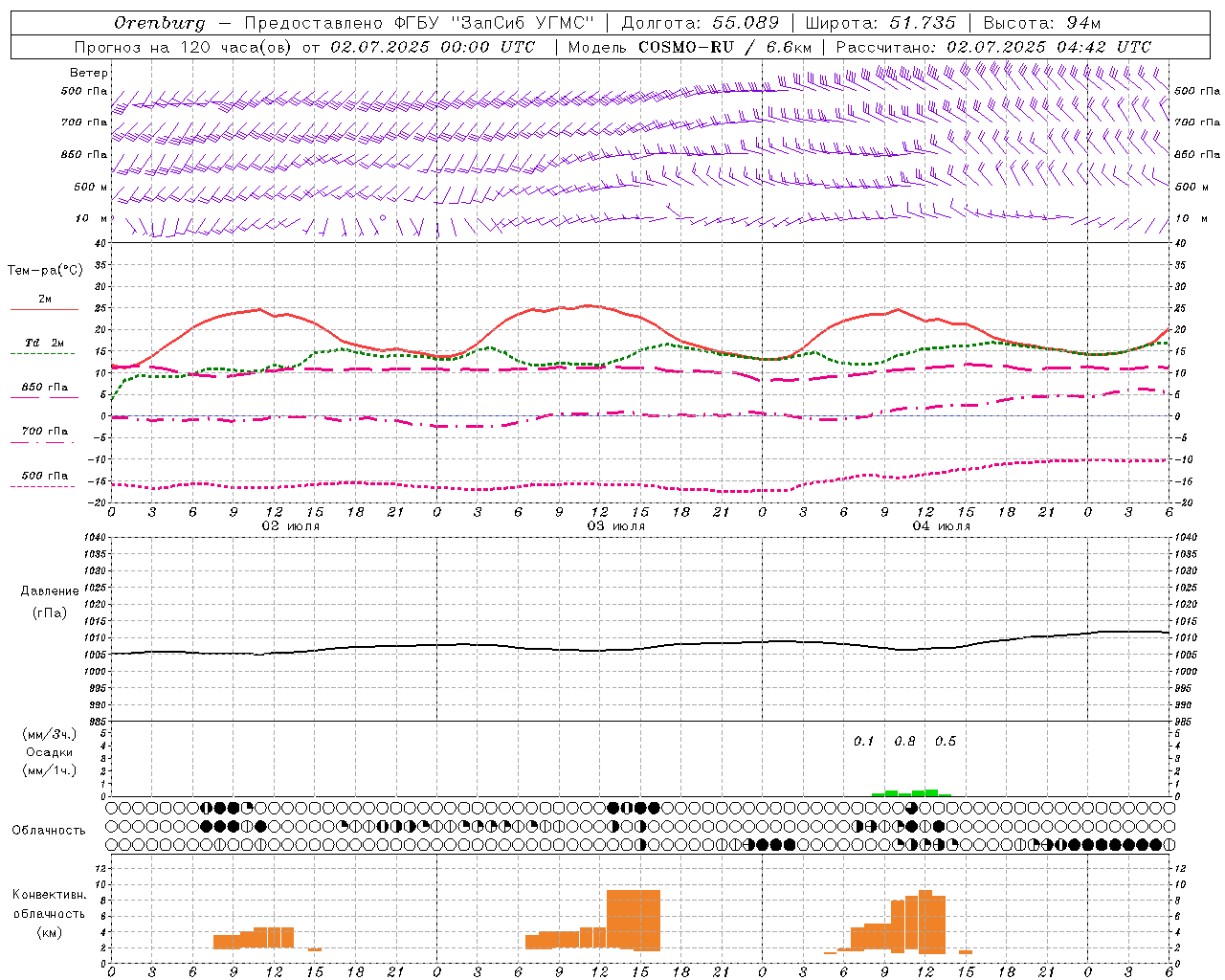Viewport: 1225px width, 980px height.
Task: Click the '0.5' precipitation value
Action: coord(946,742)
